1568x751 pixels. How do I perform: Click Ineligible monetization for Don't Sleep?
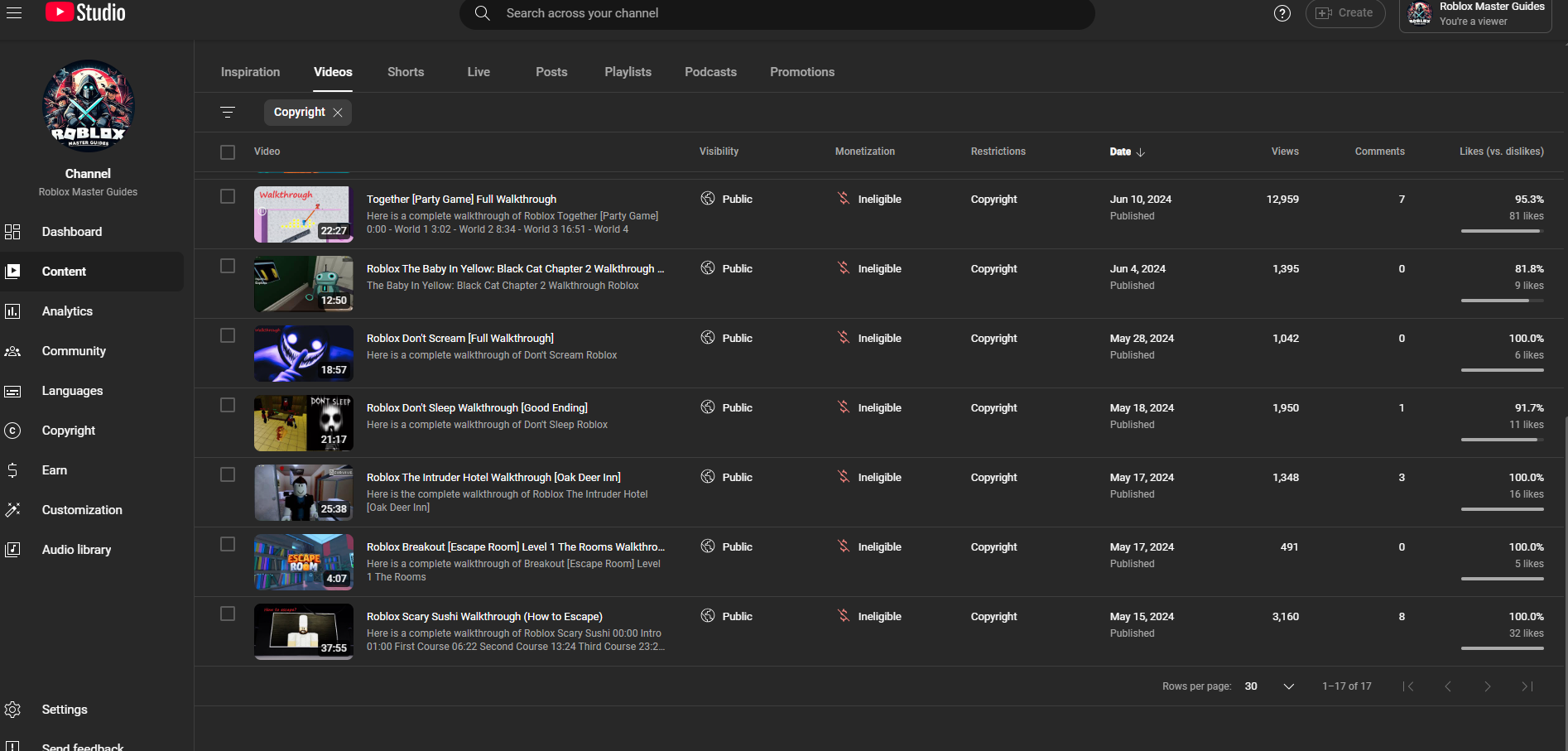click(869, 407)
